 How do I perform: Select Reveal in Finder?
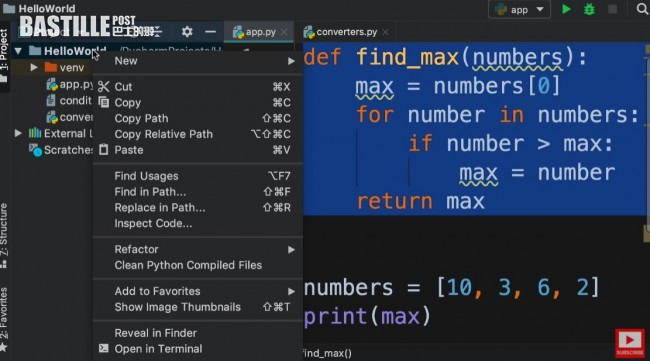(x=198, y=333)
